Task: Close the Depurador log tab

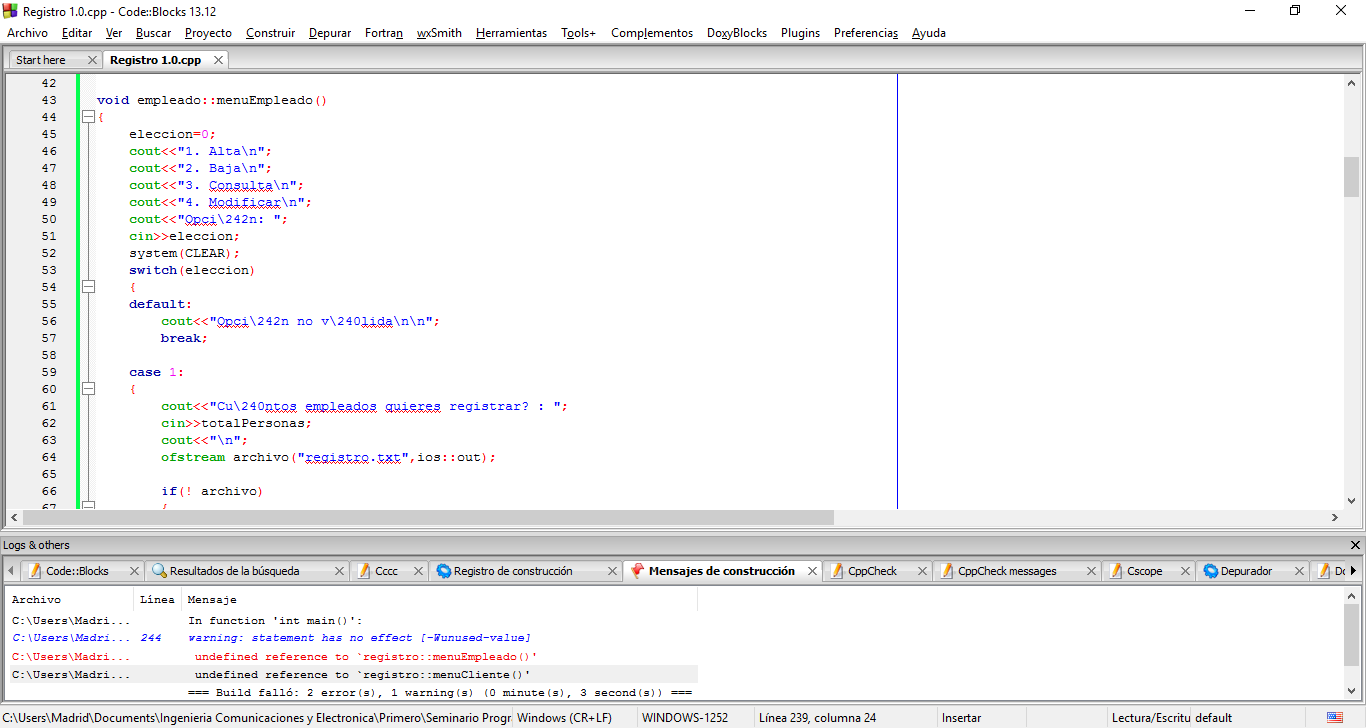Action: coord(1299,571)
